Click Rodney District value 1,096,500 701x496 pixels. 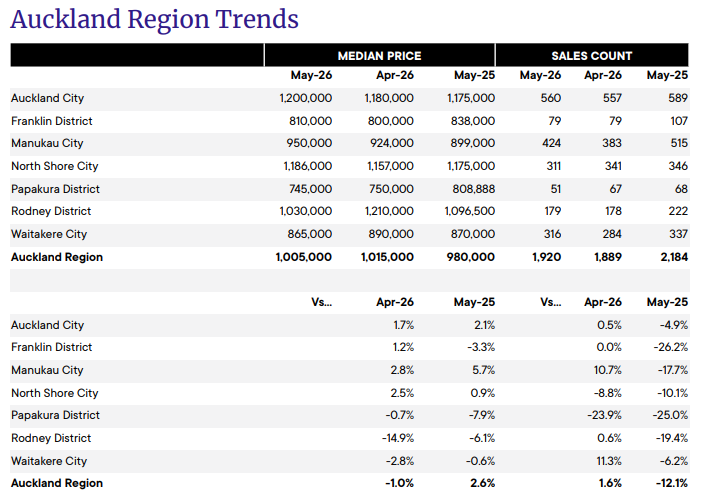click(469, 211)
